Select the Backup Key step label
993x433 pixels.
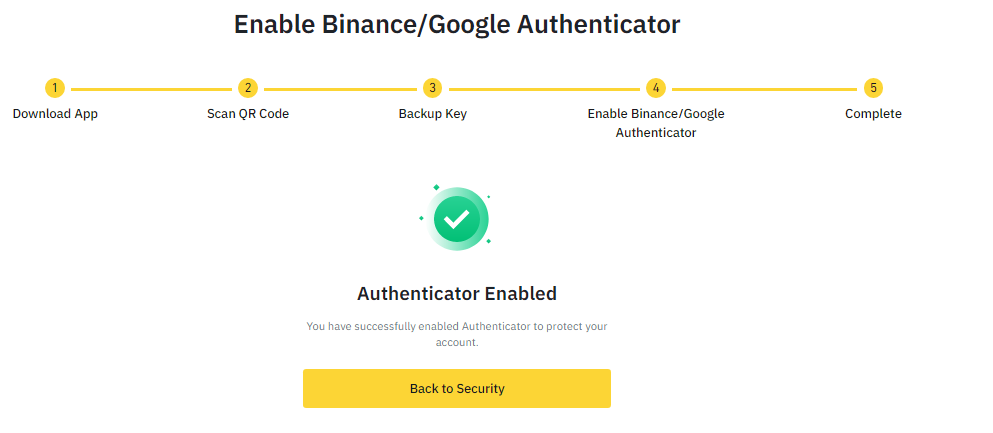pos(433,114)
